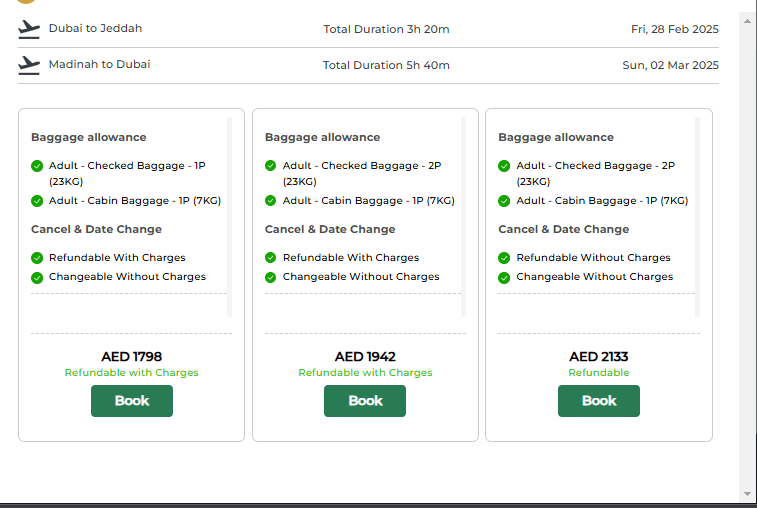Click the inner scrollbar of the AED 2133 card
The height and width of the screenshot is (508, 757).
click(697, 215)
